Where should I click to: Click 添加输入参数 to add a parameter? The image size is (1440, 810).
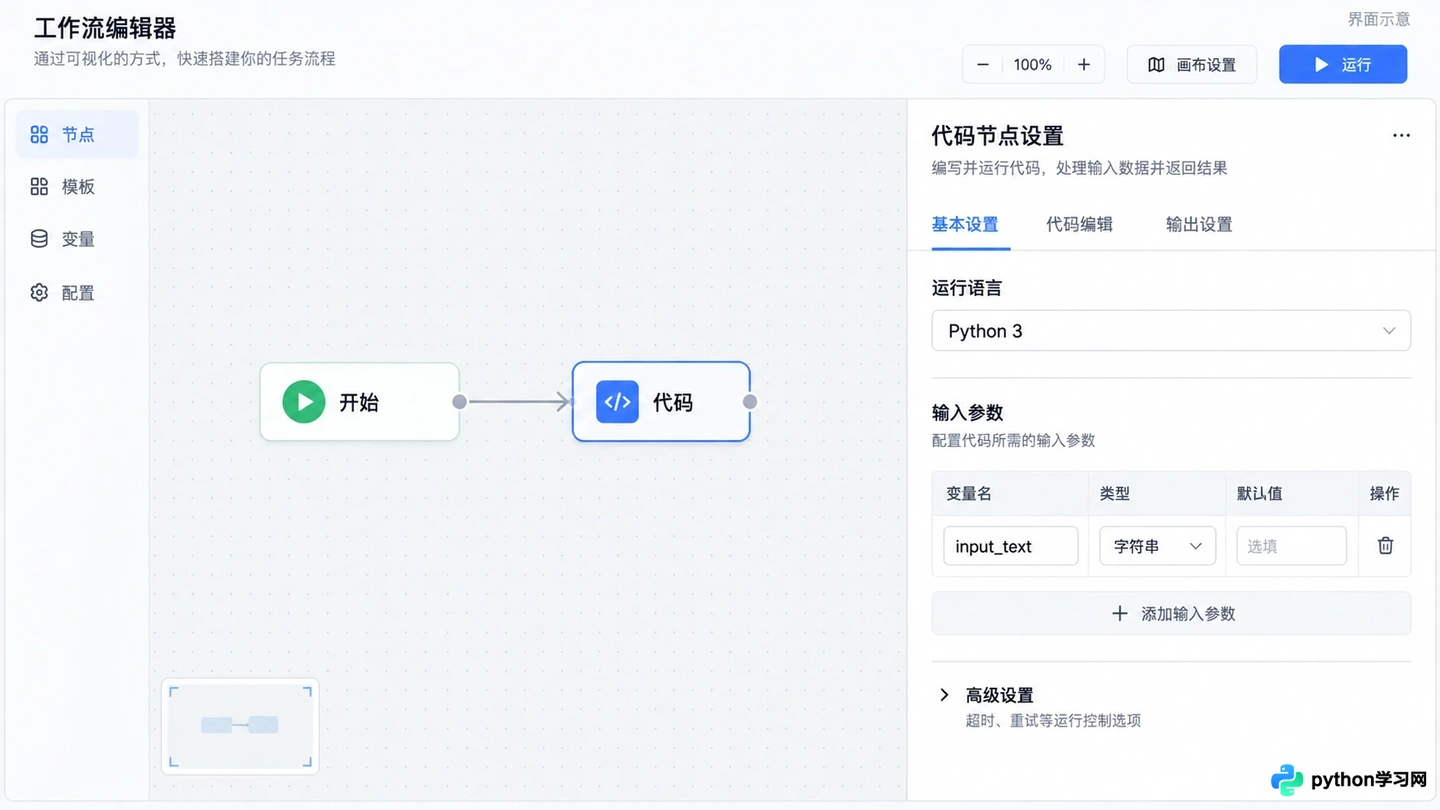(1171, 614)
